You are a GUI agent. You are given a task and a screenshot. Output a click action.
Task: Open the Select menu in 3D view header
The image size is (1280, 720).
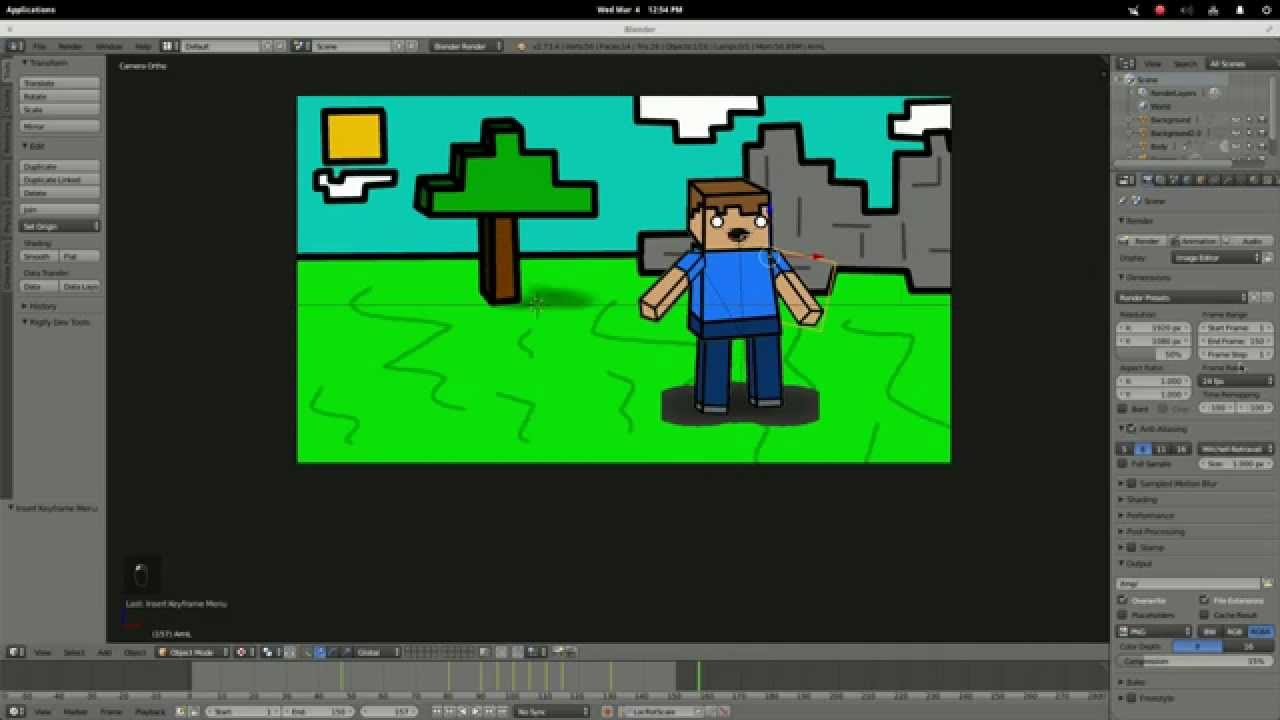(x=74, y=652)
